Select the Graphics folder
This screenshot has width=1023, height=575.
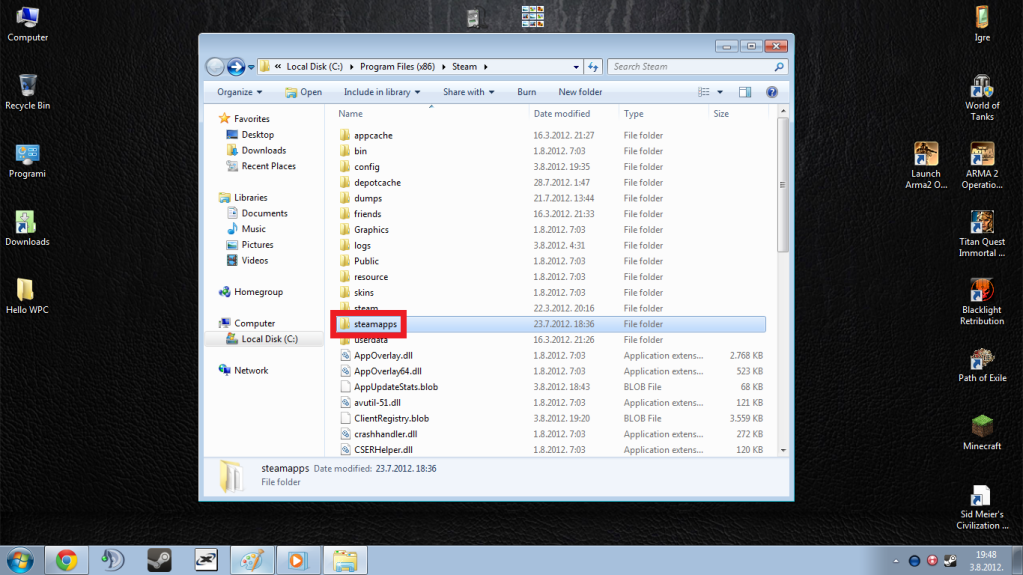(x=371, y=229)
